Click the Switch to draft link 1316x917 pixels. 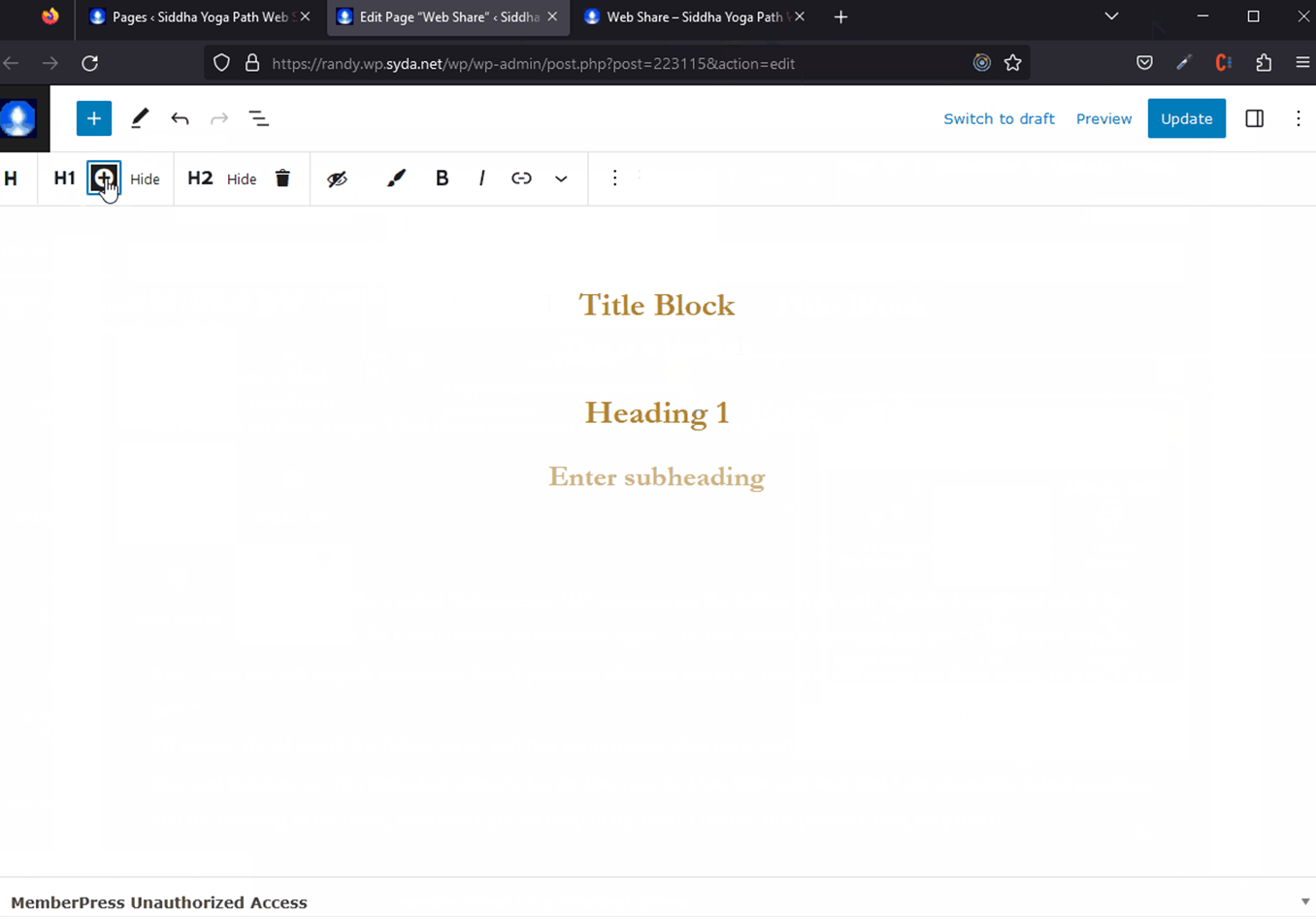pyautogui.click(x=999, y=118)
